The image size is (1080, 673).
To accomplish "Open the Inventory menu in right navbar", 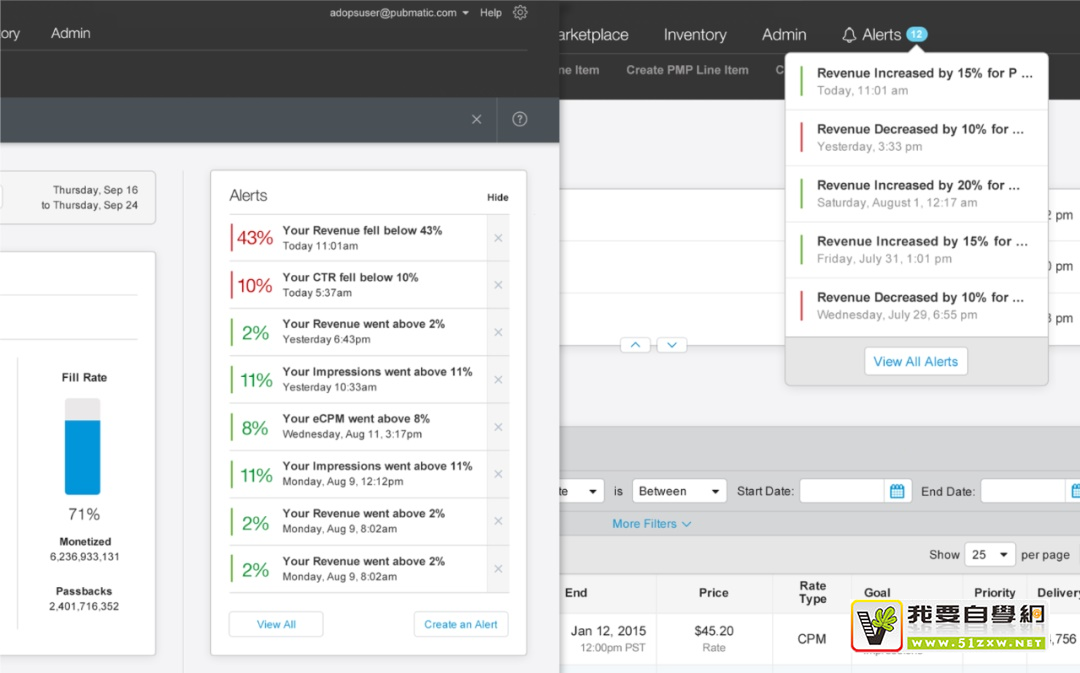I will coord(695,35).
